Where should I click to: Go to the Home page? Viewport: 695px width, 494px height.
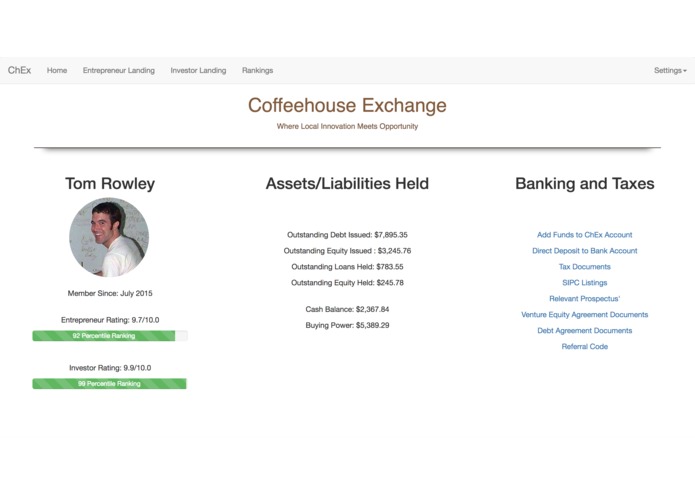pyautogui.click(x=57, y=70)
